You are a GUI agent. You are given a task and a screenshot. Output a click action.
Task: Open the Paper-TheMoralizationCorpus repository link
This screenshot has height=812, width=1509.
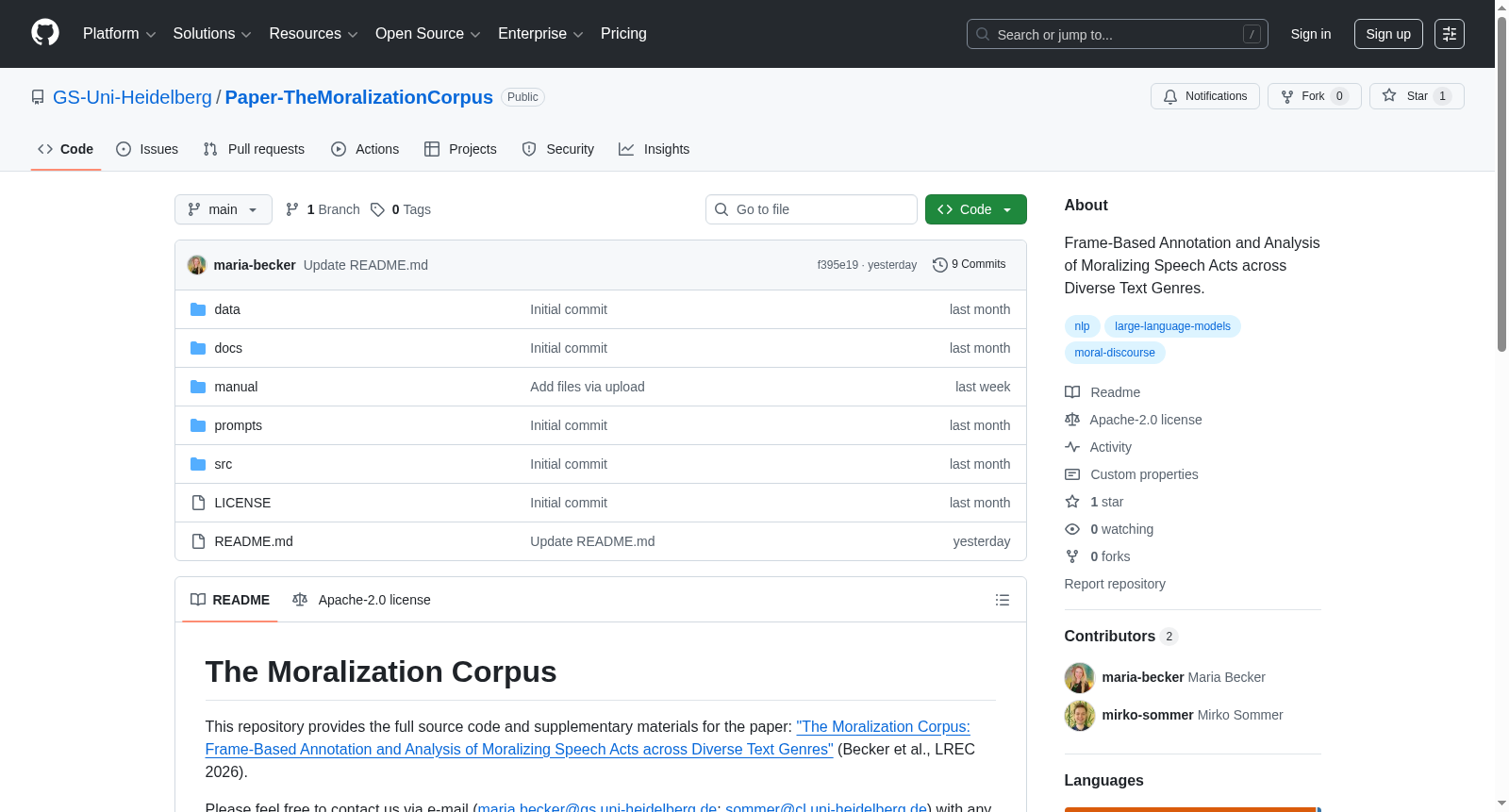[359, 97]
